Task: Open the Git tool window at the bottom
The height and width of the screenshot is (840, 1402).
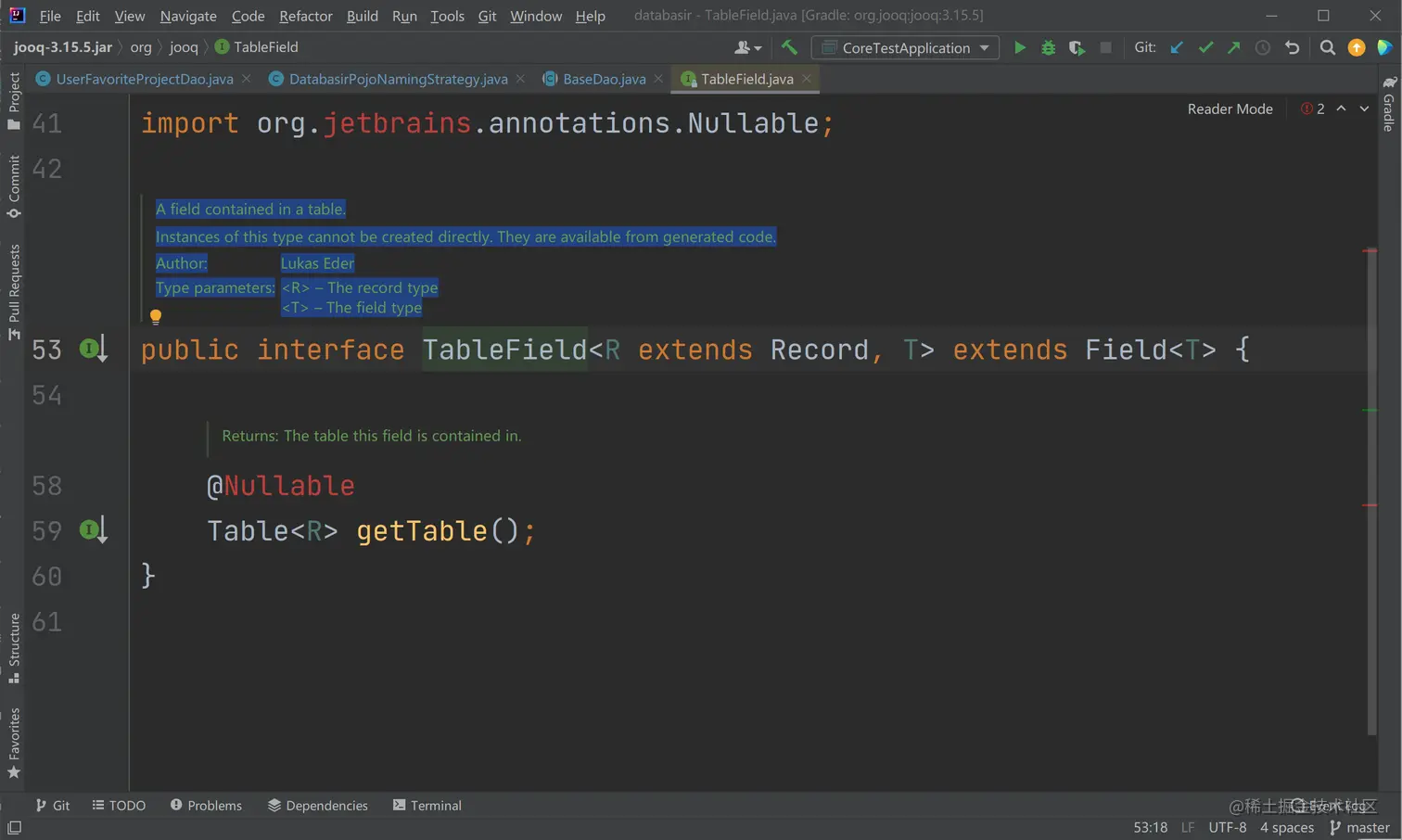Action: click(x=53, y=805)
